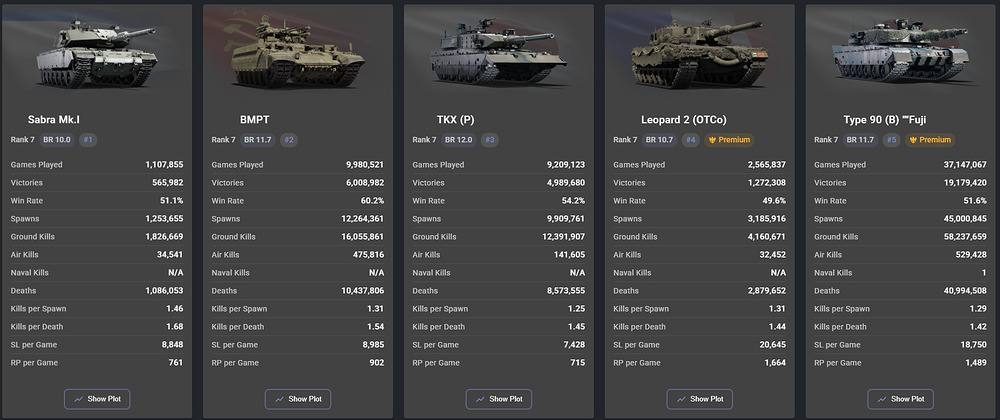The image size is (1000, 420).
Task: Click the BMPT vehicle image
Action: 298,54
